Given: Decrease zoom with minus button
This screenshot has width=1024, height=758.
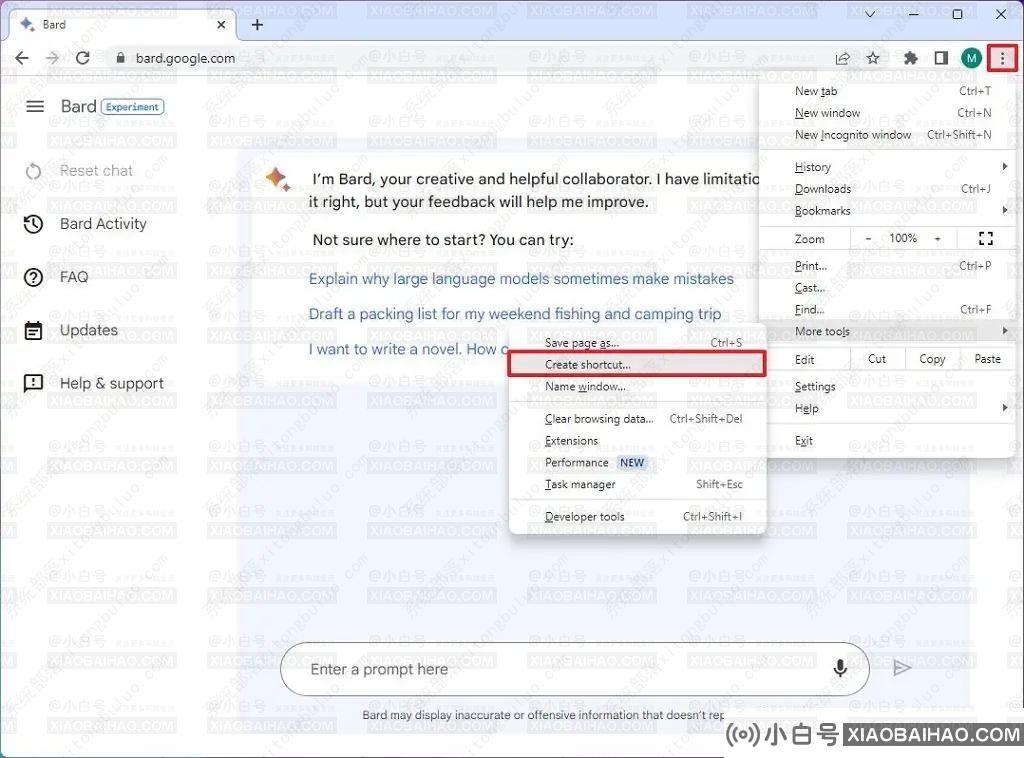Looking at the screenshot, I should (868, 239).
